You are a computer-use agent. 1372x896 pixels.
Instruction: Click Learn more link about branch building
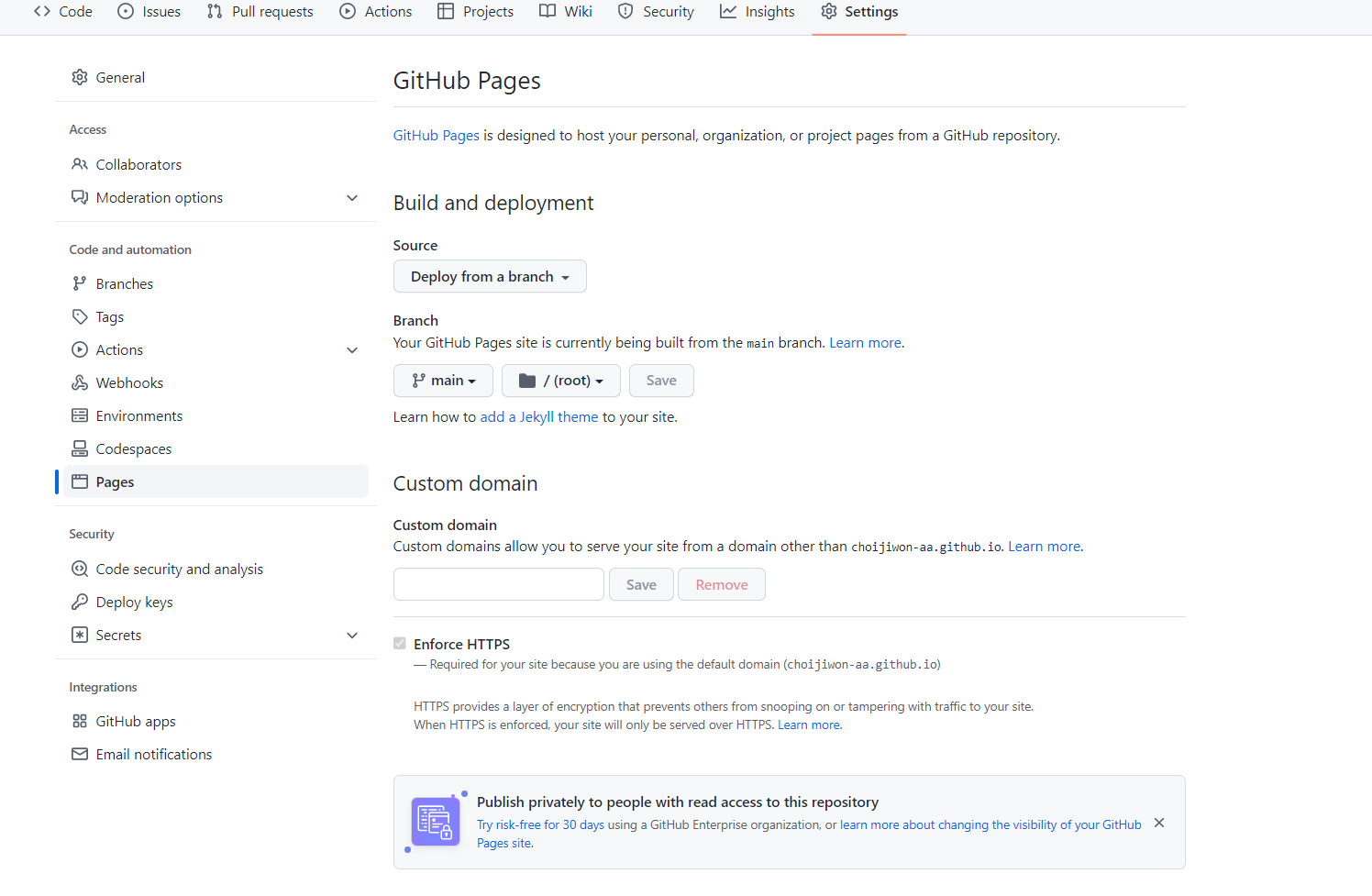click(x=865, y=343)
